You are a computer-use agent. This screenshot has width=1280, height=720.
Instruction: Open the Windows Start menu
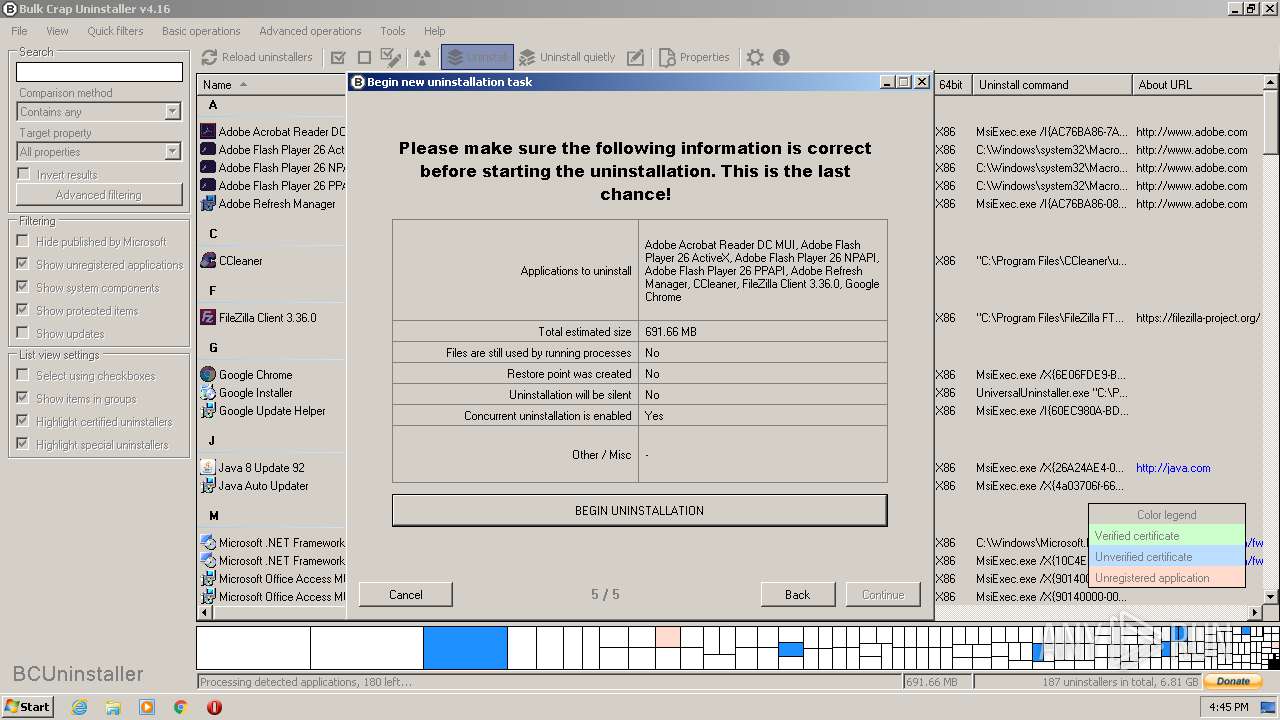coord(27,706)
